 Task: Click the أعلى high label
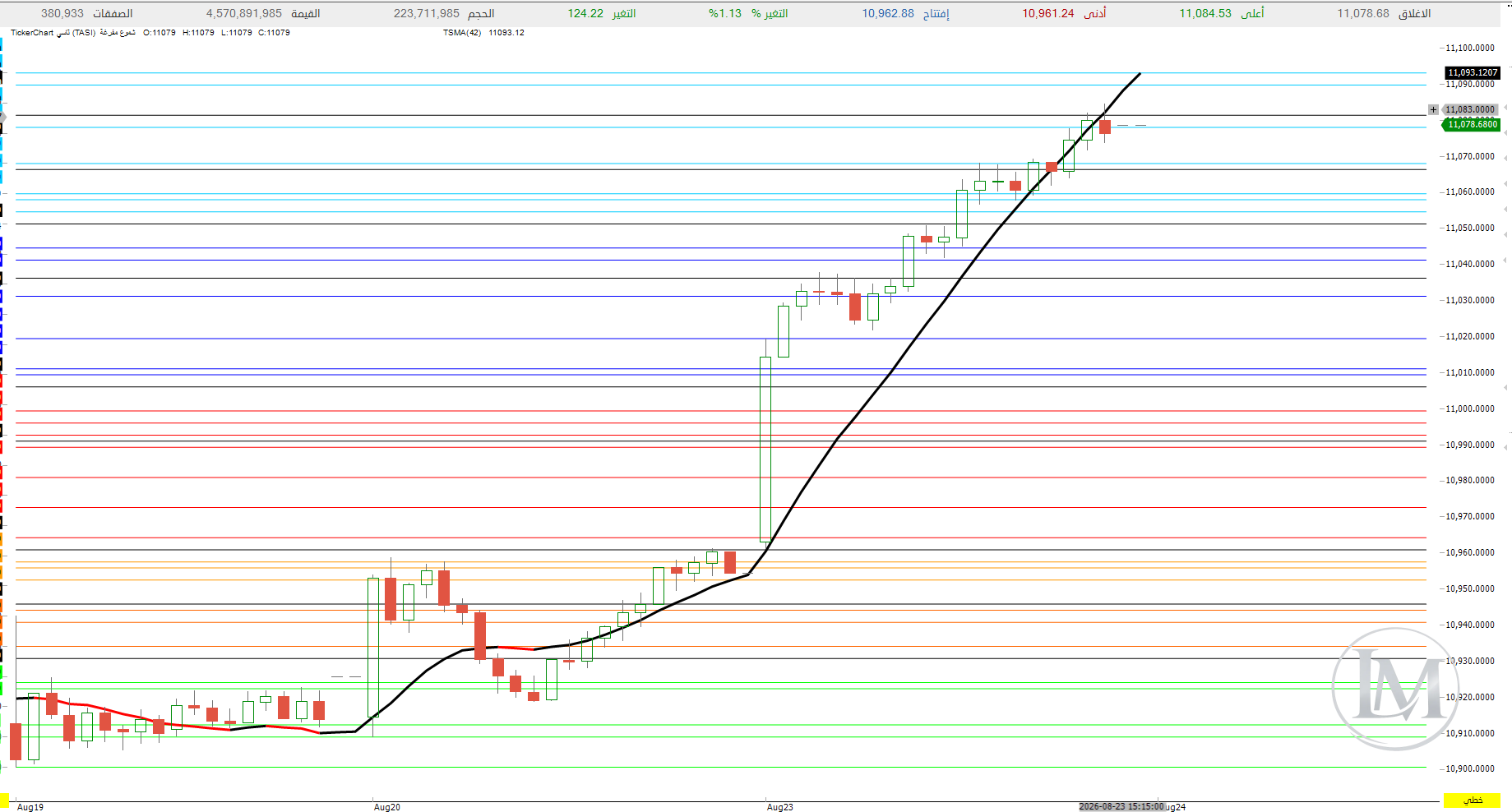(x=1252, y=13)
